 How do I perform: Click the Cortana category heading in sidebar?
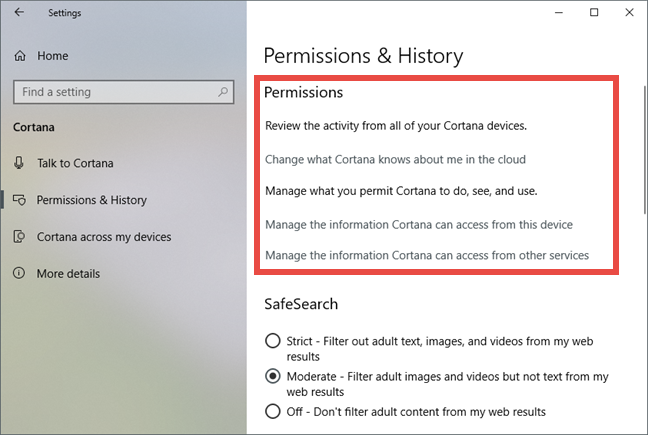34,127
